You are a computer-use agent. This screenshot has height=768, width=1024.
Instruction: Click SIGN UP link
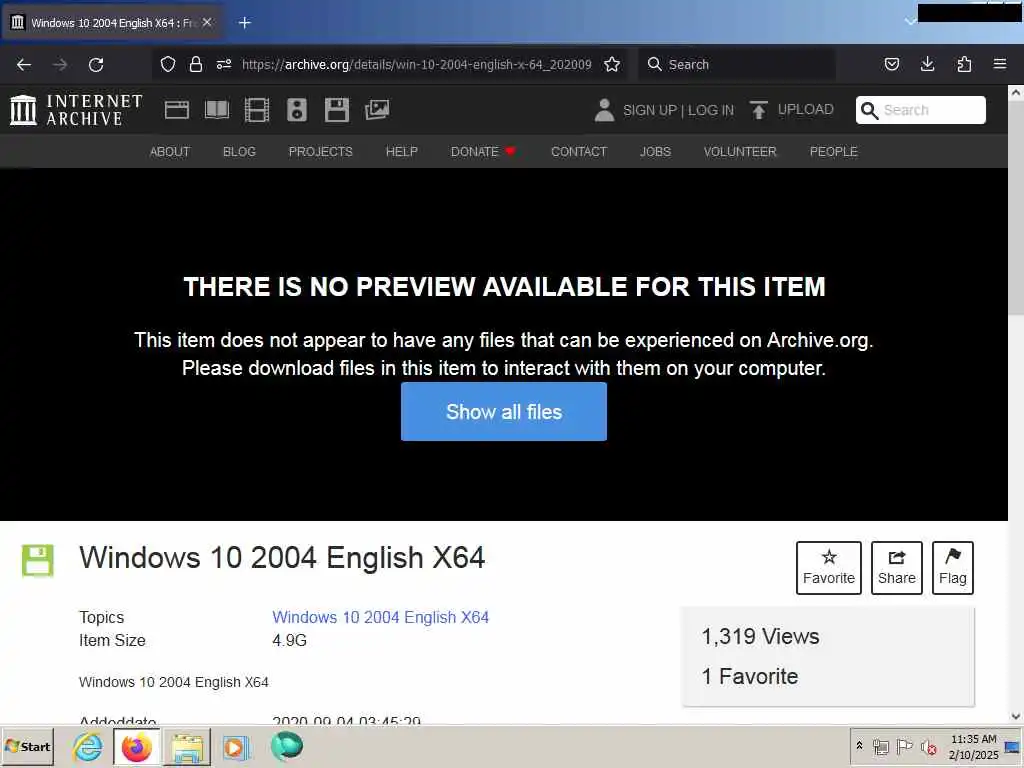[x=650, y=110]
